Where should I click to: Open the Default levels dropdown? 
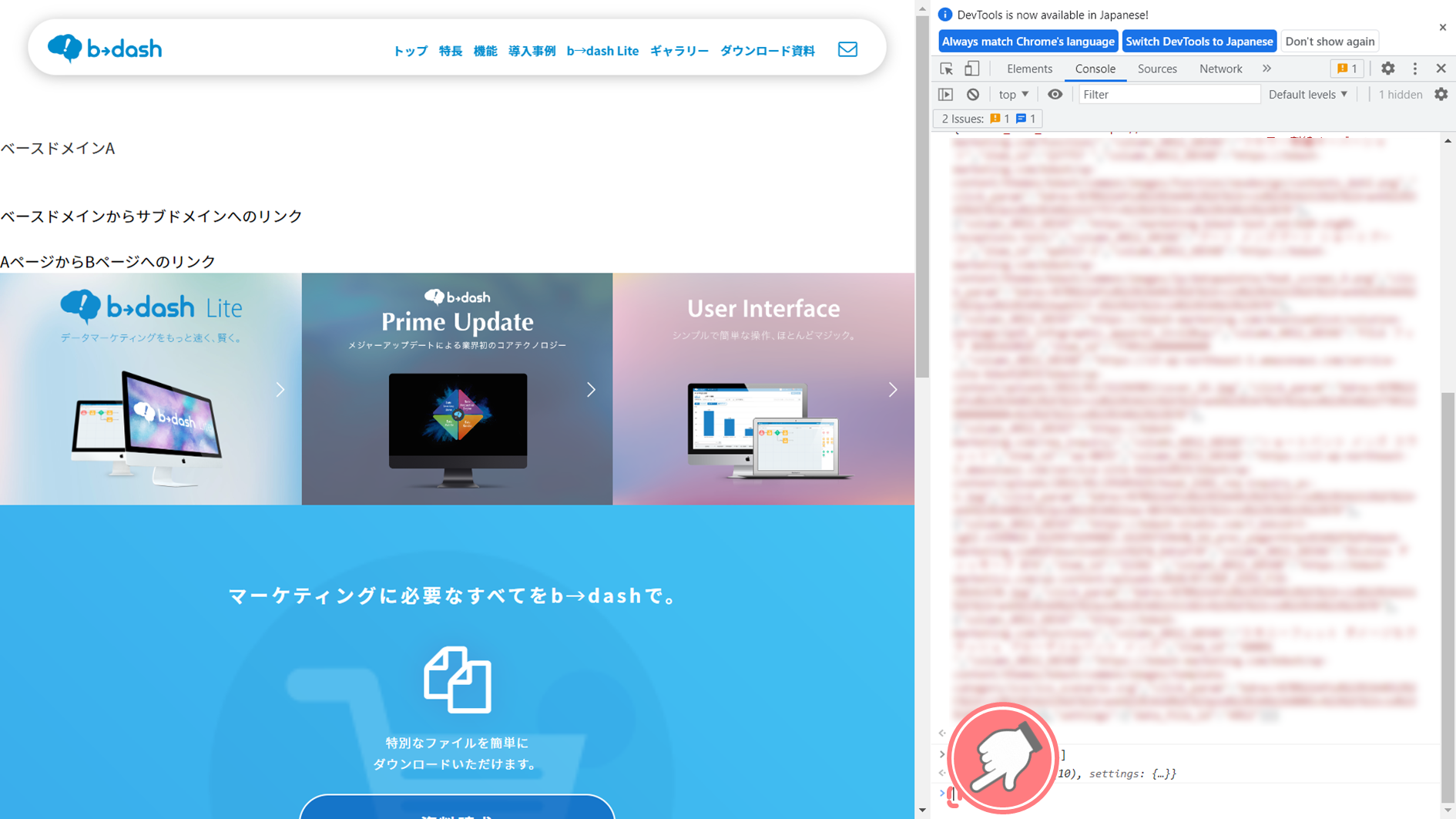point(1308,94)
